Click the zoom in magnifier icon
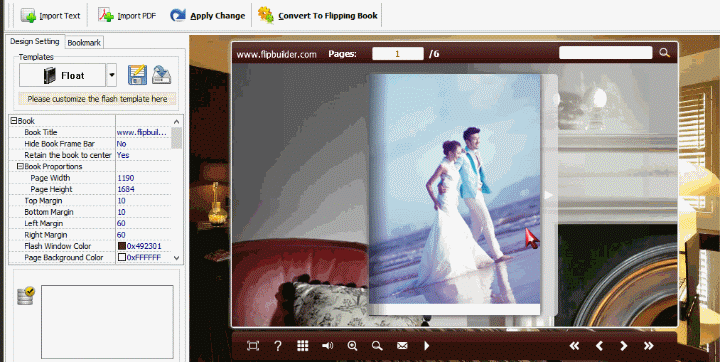The image size is (720, 362). (x=353, y=346)
